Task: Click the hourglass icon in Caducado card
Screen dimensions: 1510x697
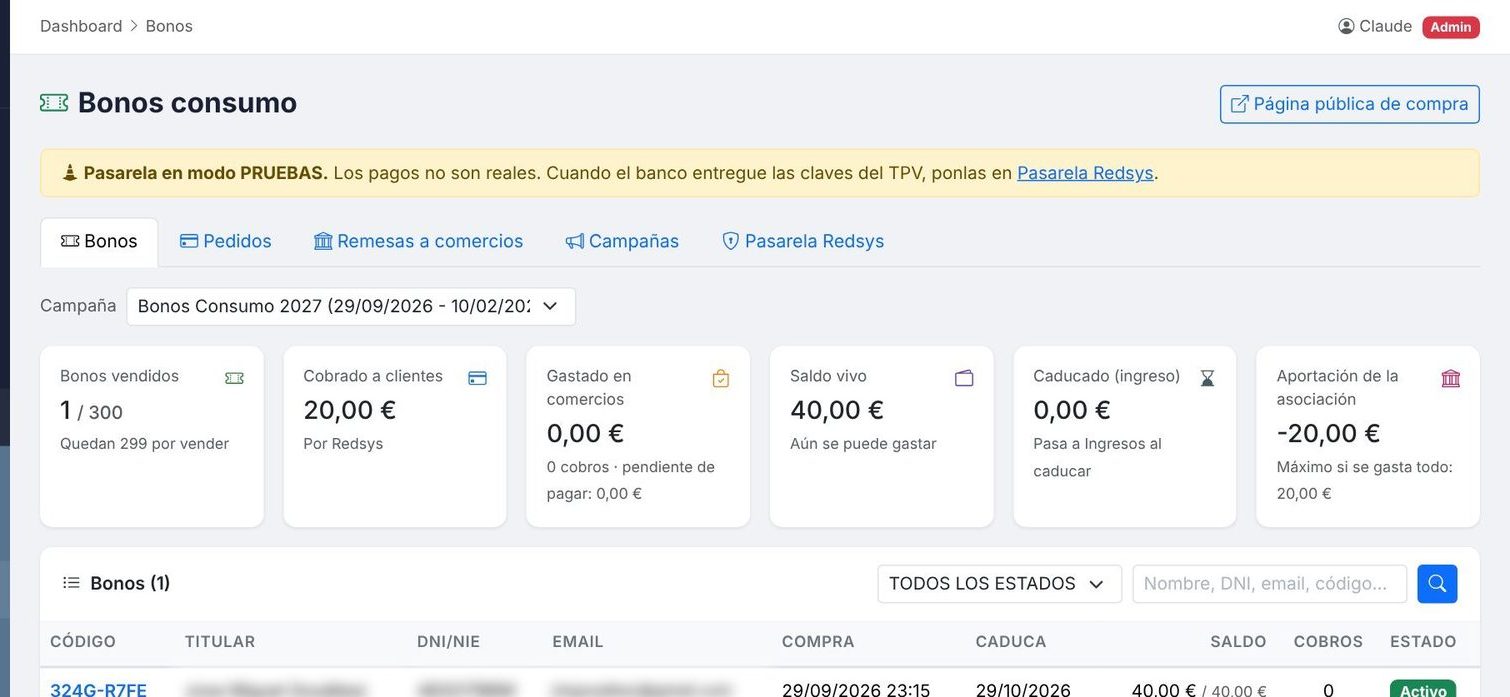Action: click(x=1207, y=378)
